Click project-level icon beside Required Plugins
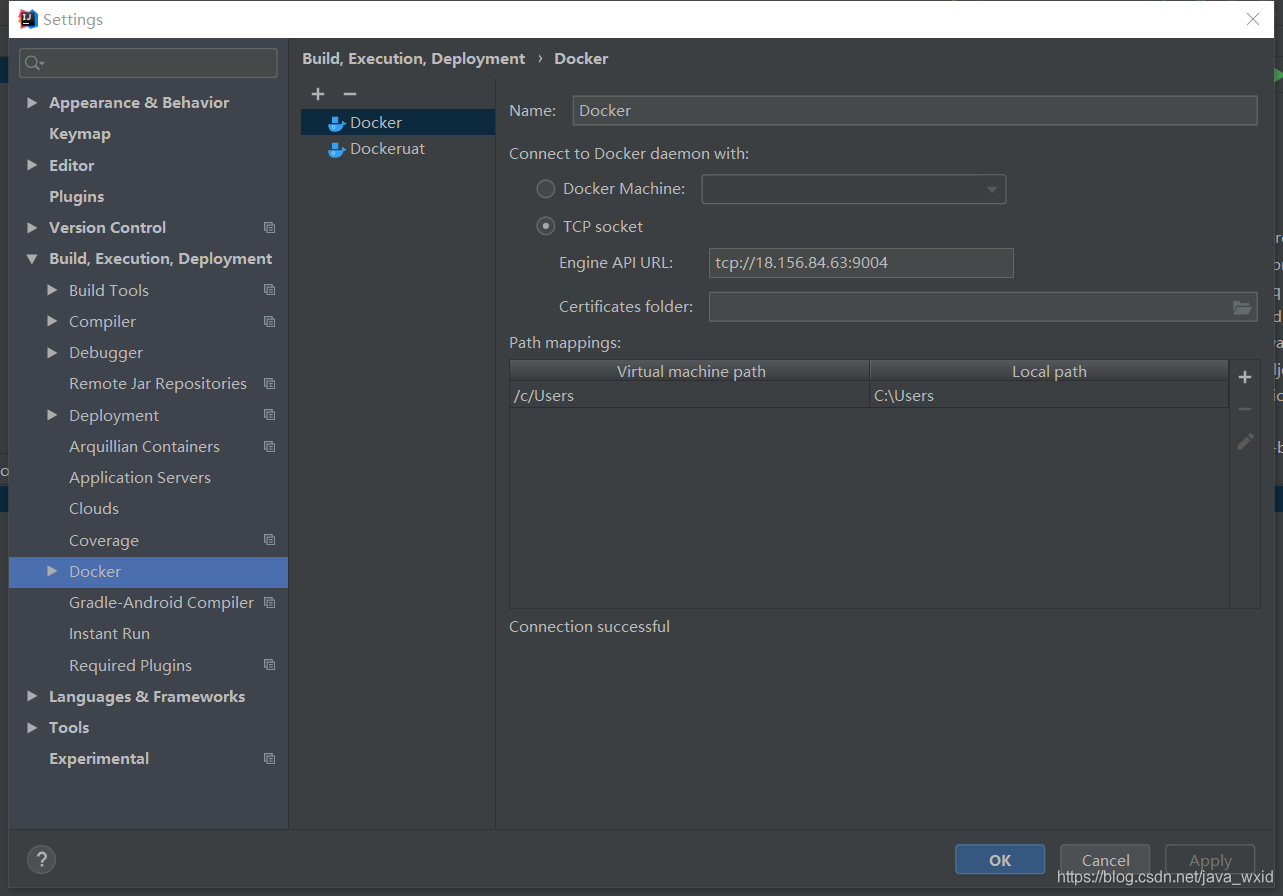The width and height of the screenshot is (1283, 896). (269, 665)
